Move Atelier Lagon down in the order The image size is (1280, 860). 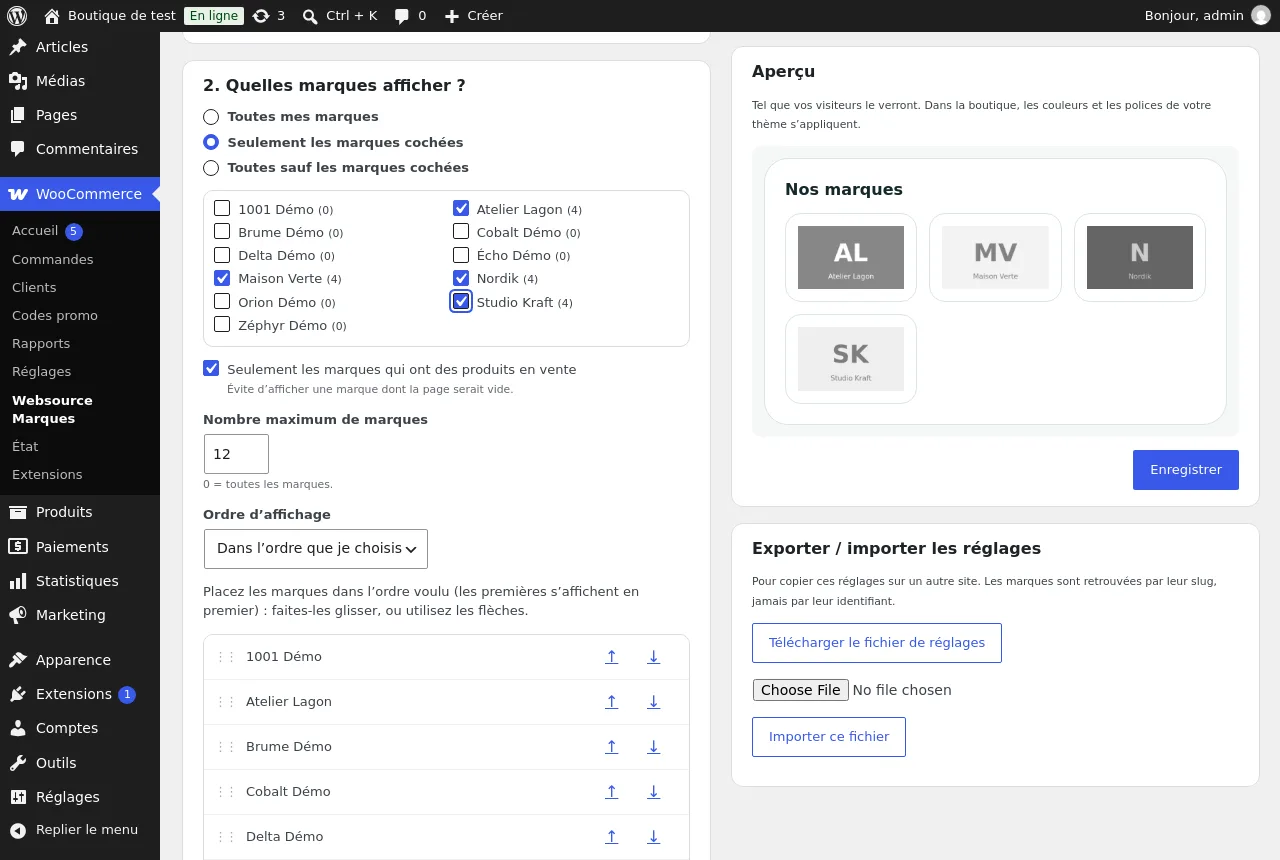click(x=654, y=702)
